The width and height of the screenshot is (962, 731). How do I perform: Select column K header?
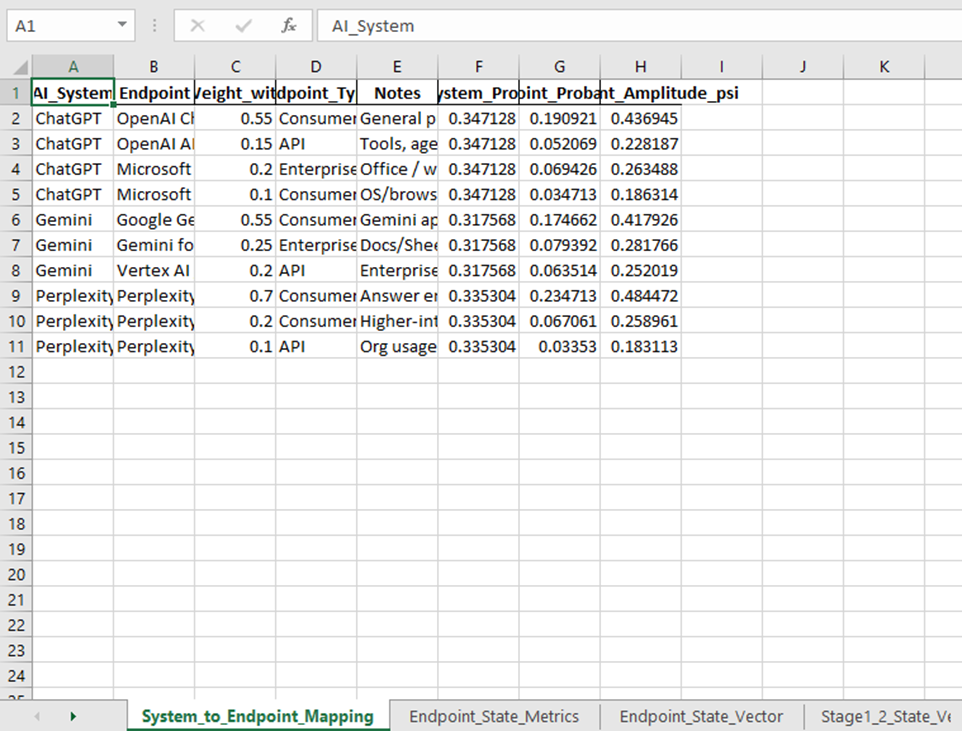[x=884, y=67]
